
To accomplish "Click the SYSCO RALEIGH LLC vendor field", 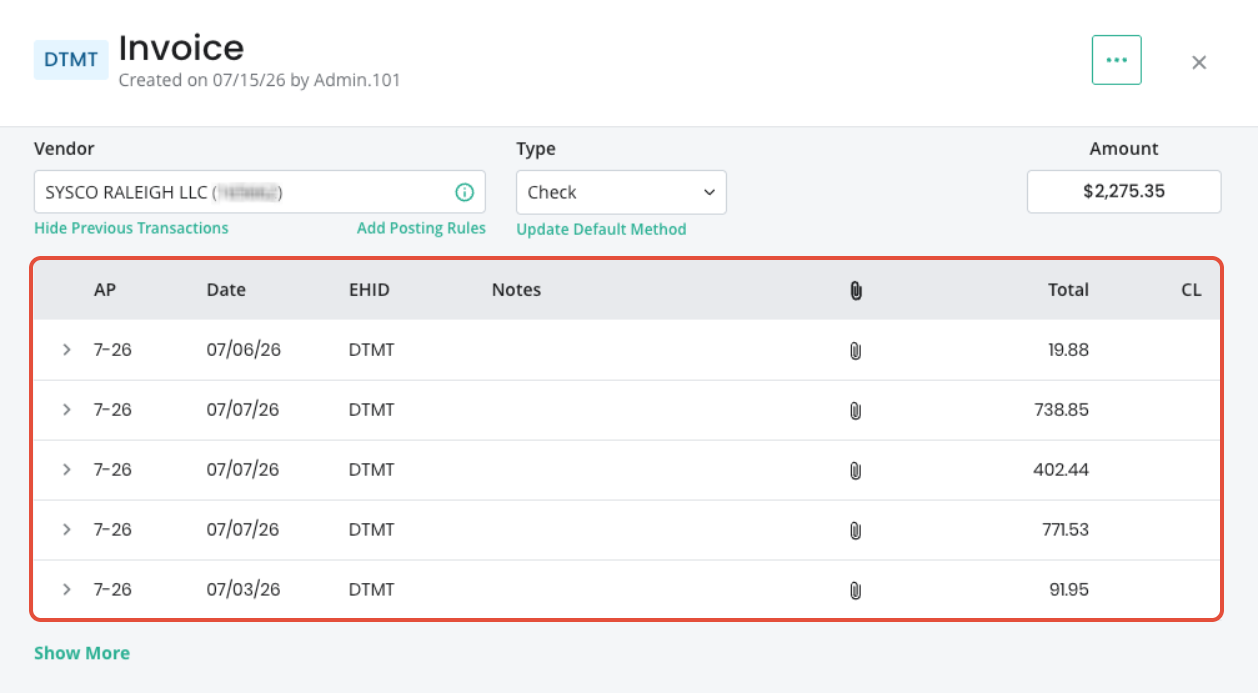I will (x=260, y=192).
